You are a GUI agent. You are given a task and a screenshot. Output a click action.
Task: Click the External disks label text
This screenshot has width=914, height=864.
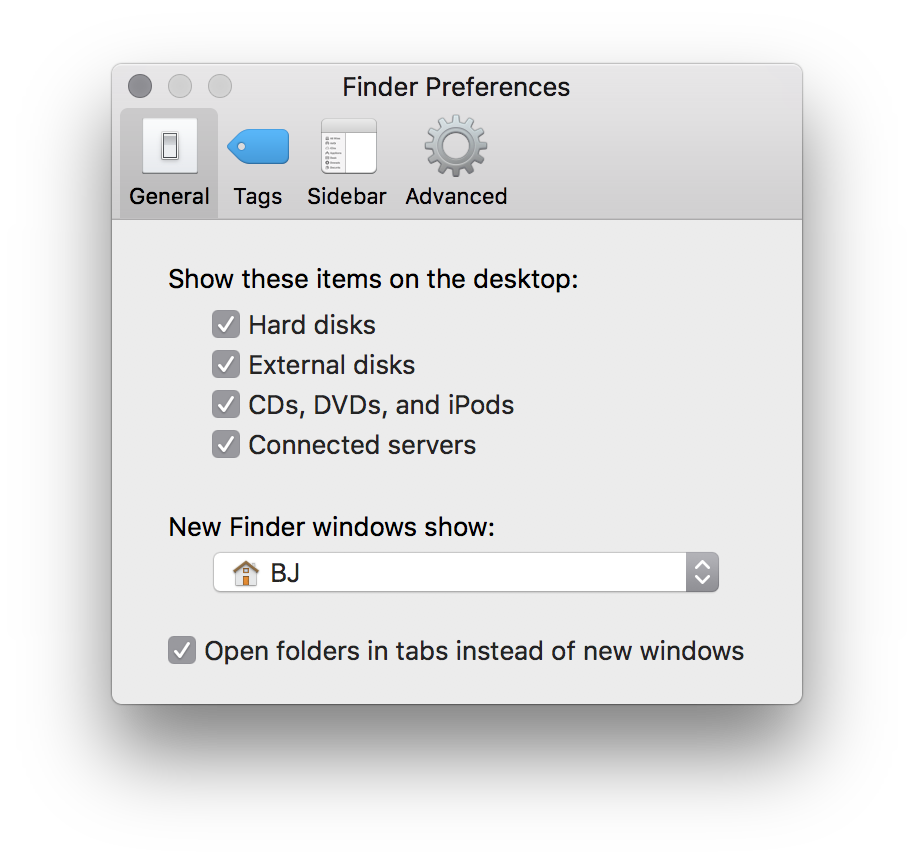(x=332, y=365)
